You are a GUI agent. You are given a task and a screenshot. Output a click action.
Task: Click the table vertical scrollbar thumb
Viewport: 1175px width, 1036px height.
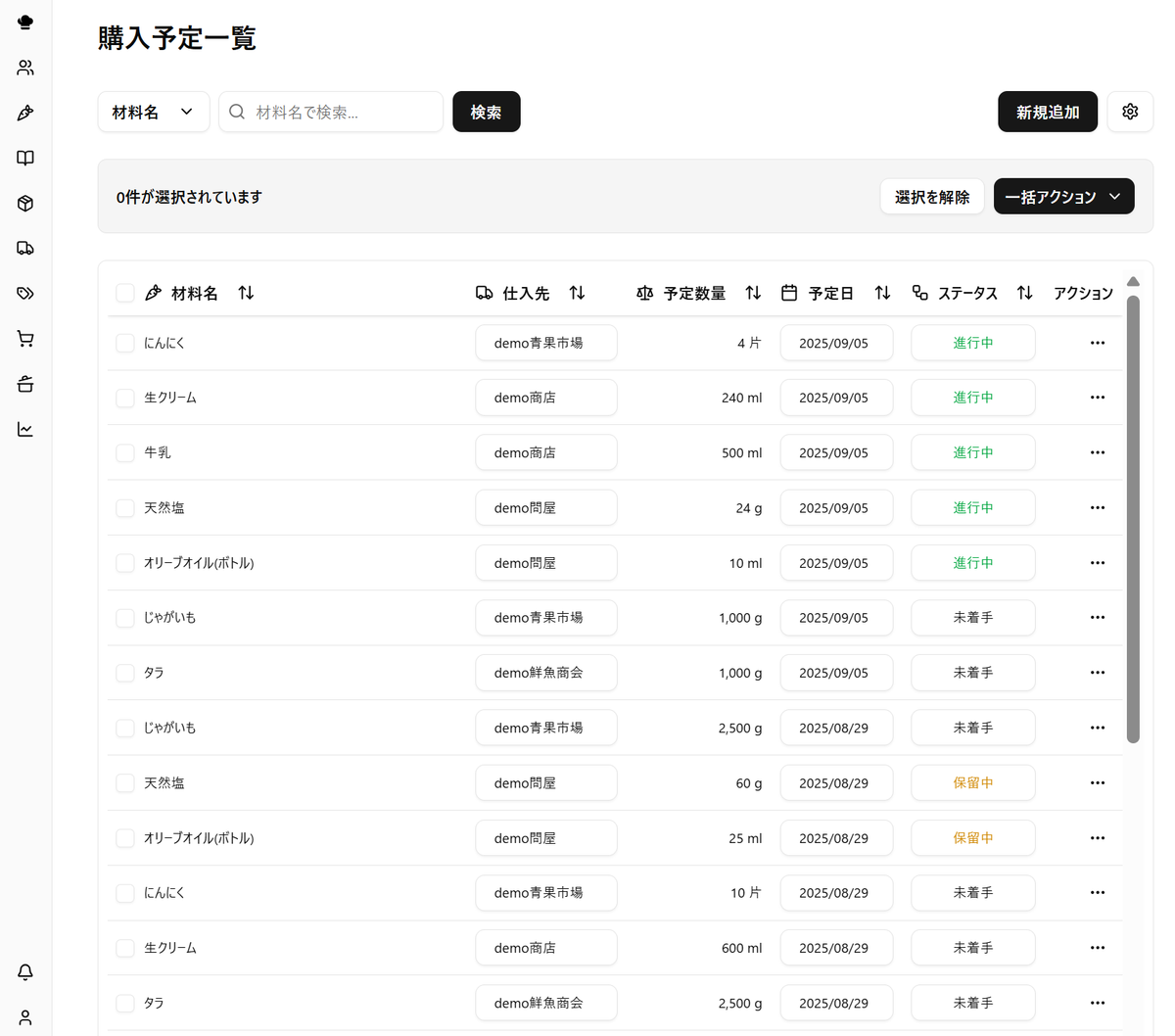pos(1133,519)
